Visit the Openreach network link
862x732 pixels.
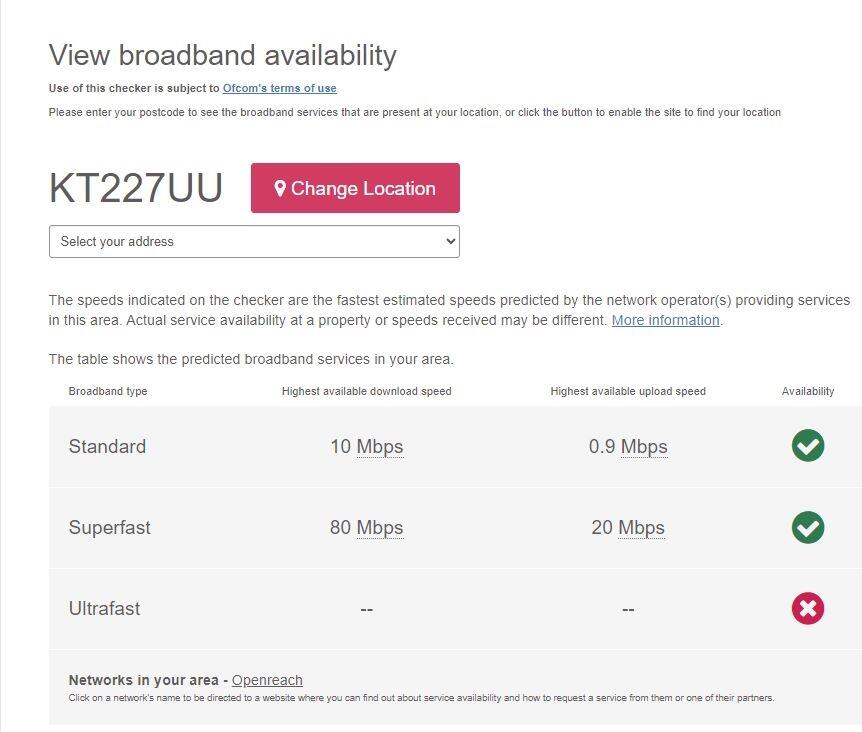tap(267, 680)
